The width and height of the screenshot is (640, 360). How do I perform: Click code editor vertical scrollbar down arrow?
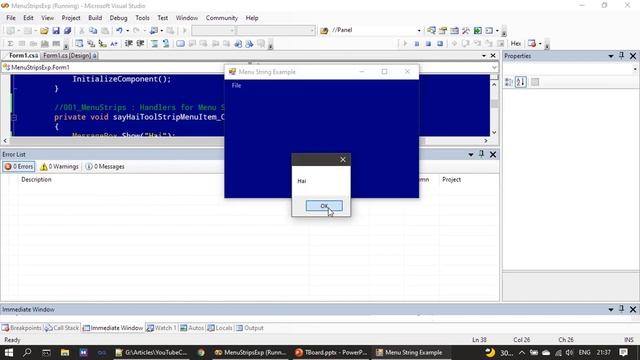[494, 132]
